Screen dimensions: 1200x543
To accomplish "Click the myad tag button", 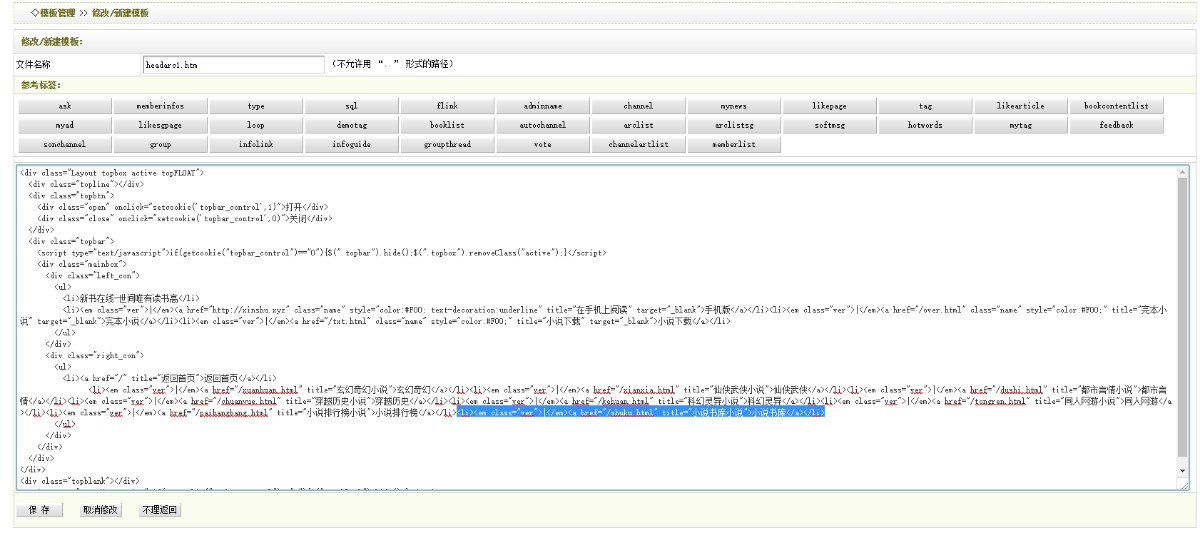I will pyautogui.click(x=64, y=125).
